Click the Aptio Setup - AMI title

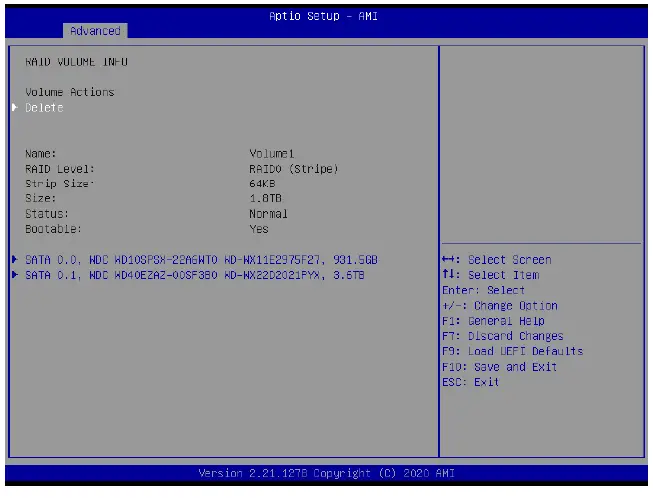pos(323,16)
